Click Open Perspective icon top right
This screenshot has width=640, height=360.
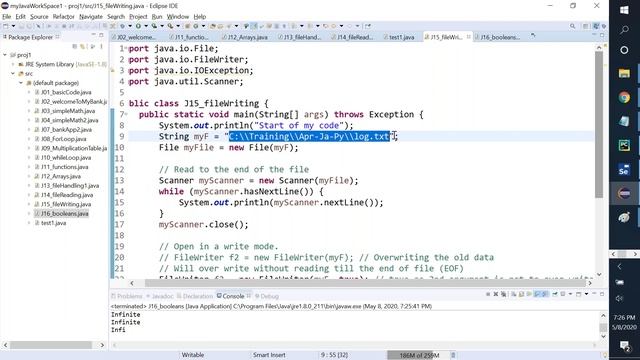pyautogui.click(x=586, y=26)
